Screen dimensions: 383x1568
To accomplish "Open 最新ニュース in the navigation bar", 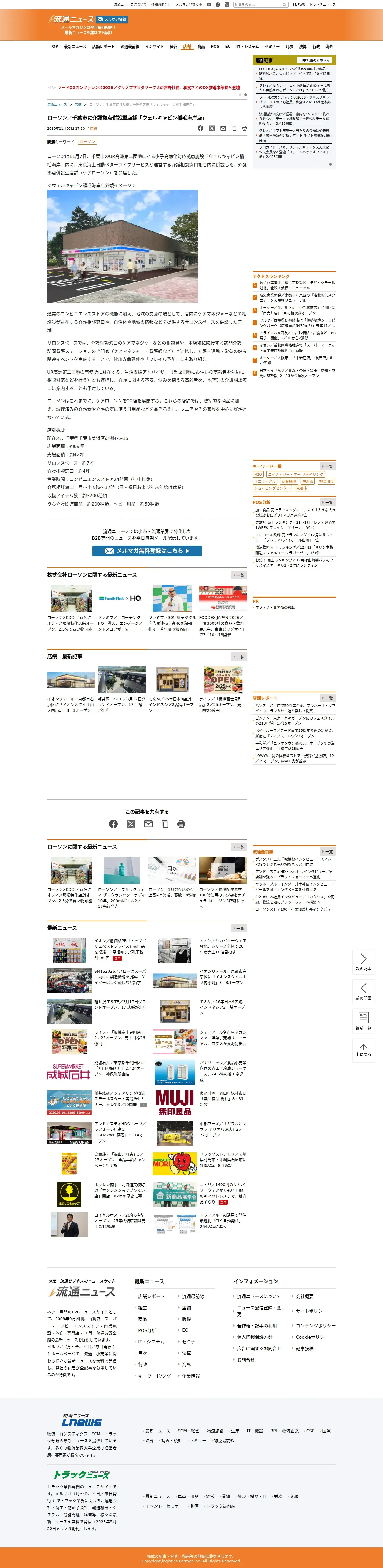I will tap(75, 46).
